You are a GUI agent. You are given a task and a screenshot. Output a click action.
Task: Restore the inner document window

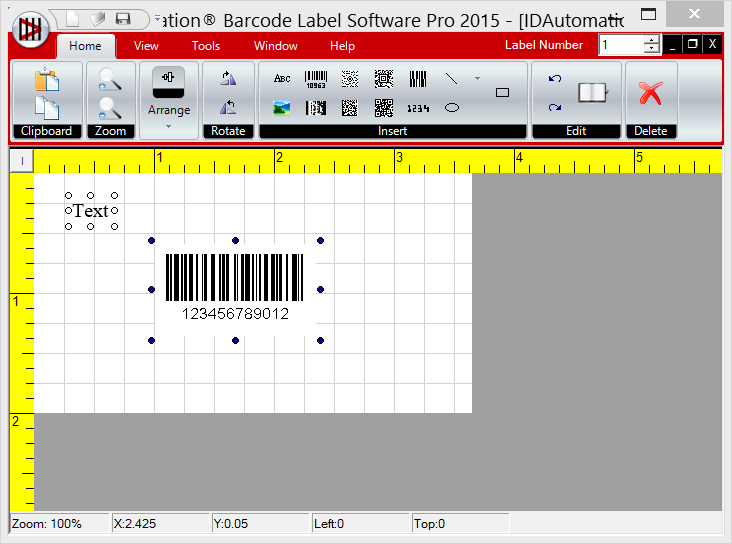pos(692,44)
